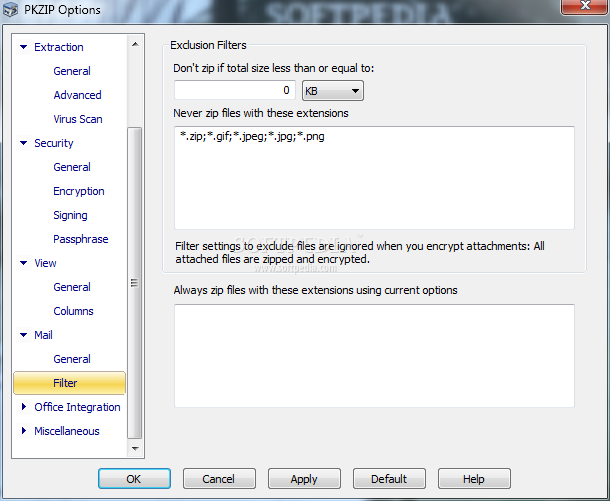Close the PKZIP Options dialog
The width and height of the screenshot is (610, 501).
point(584,6)
